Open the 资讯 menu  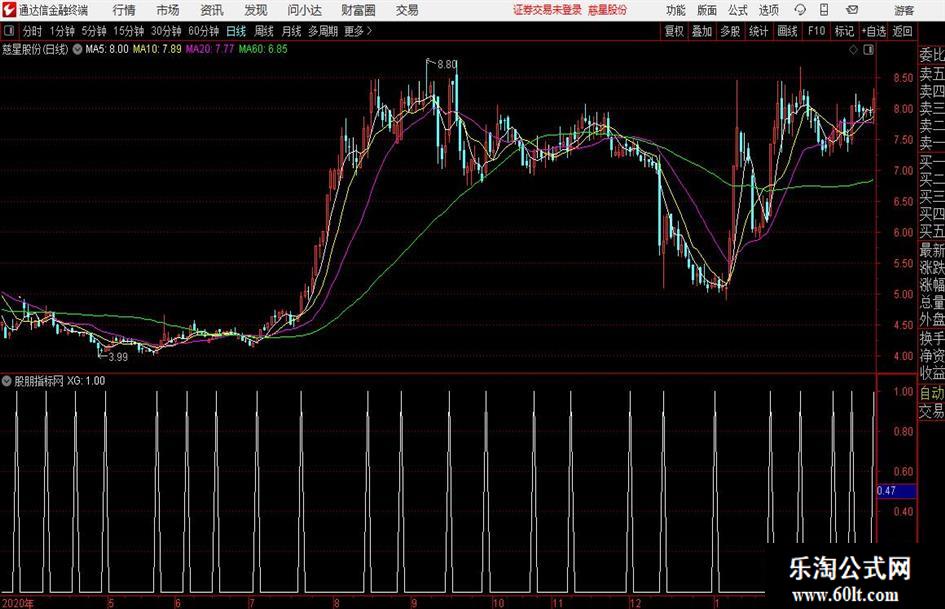click(212, 10)
